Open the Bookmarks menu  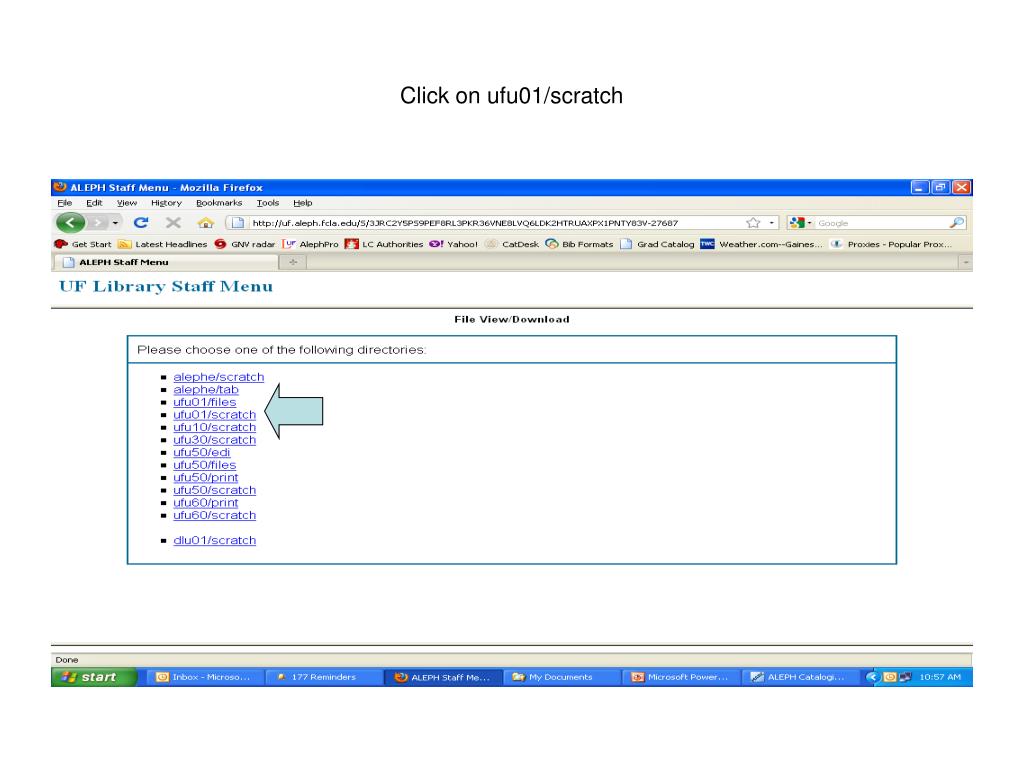click(x=219, y=203)
